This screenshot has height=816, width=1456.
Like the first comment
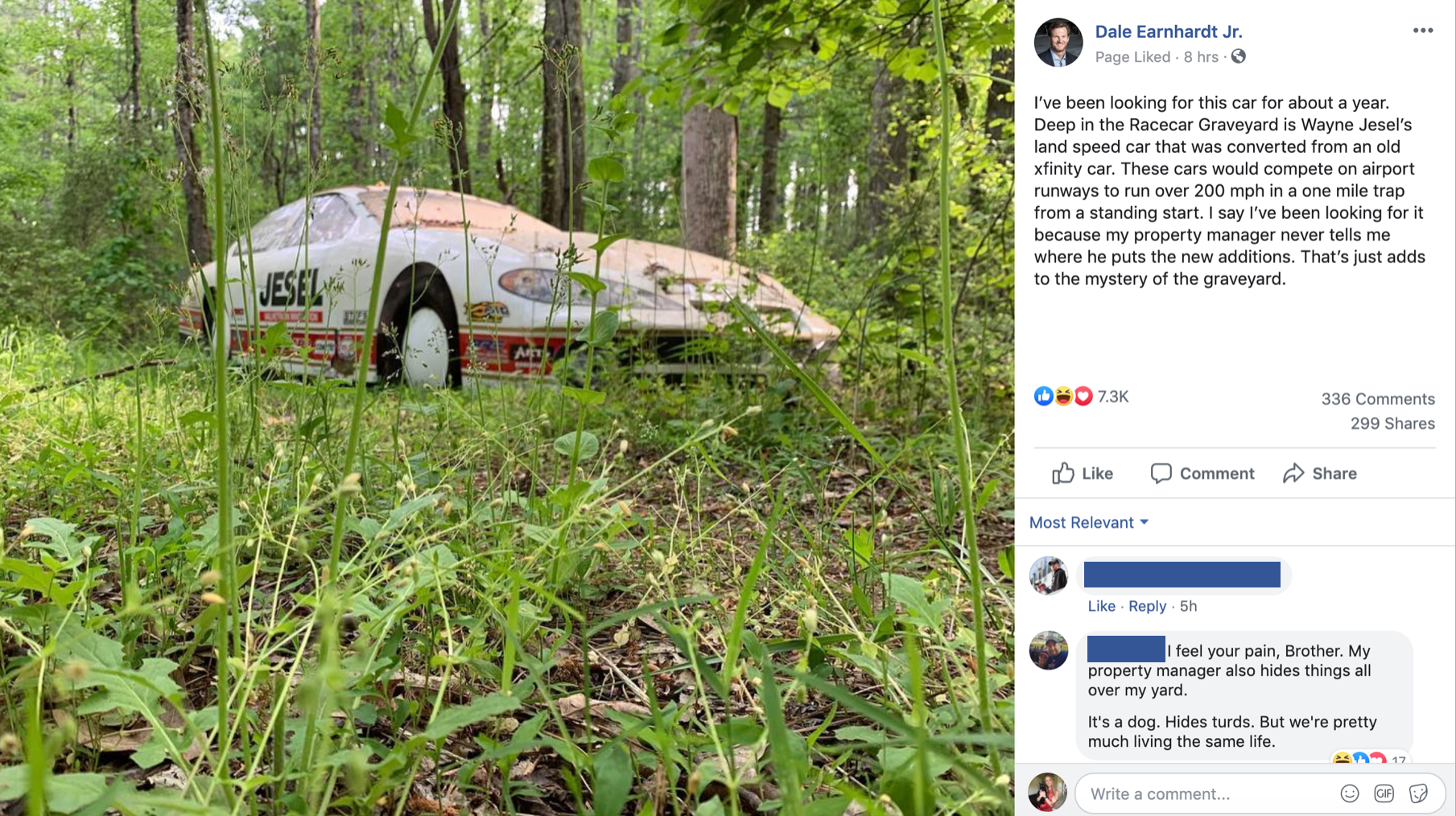click(1101, 606)
